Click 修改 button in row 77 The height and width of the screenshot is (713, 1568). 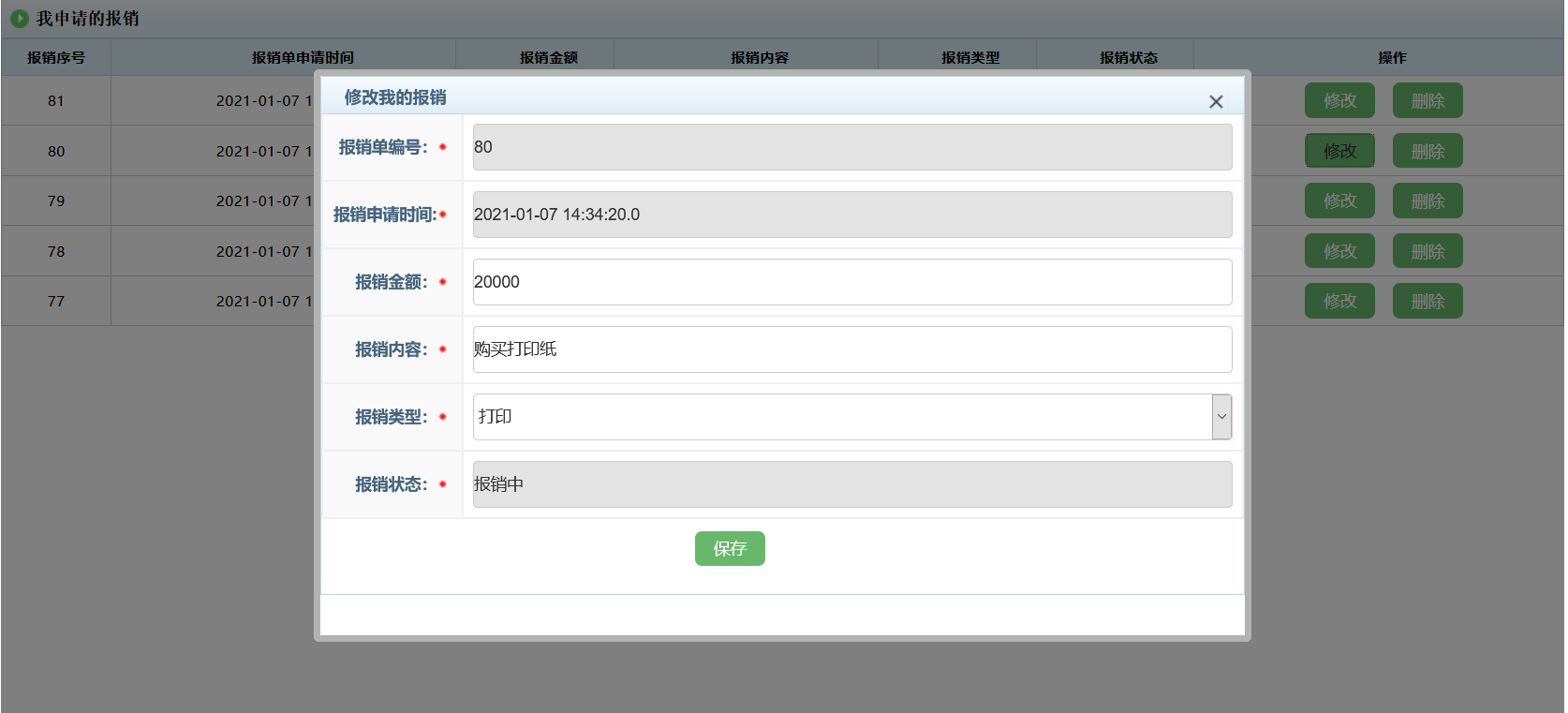(x=1339, y=301)
